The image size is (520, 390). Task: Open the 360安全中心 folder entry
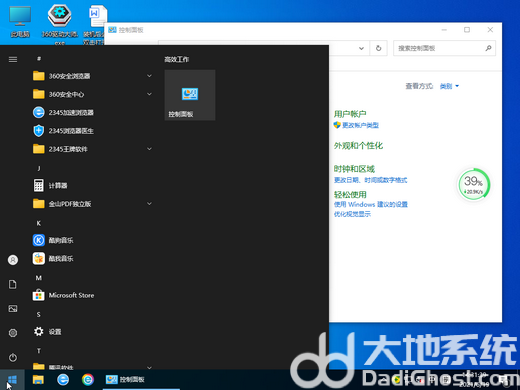click(92, 94)
